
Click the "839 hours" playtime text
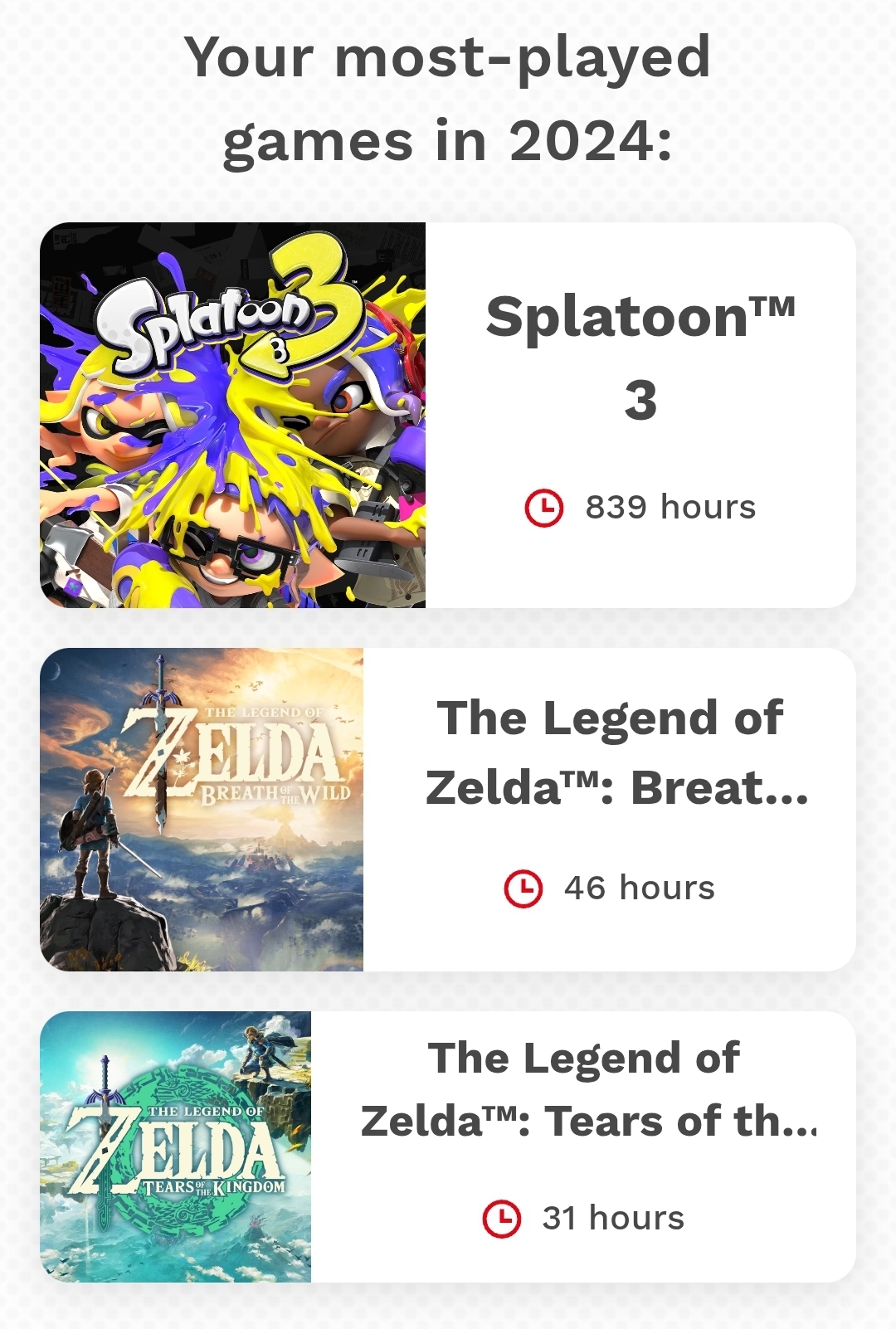670,508
